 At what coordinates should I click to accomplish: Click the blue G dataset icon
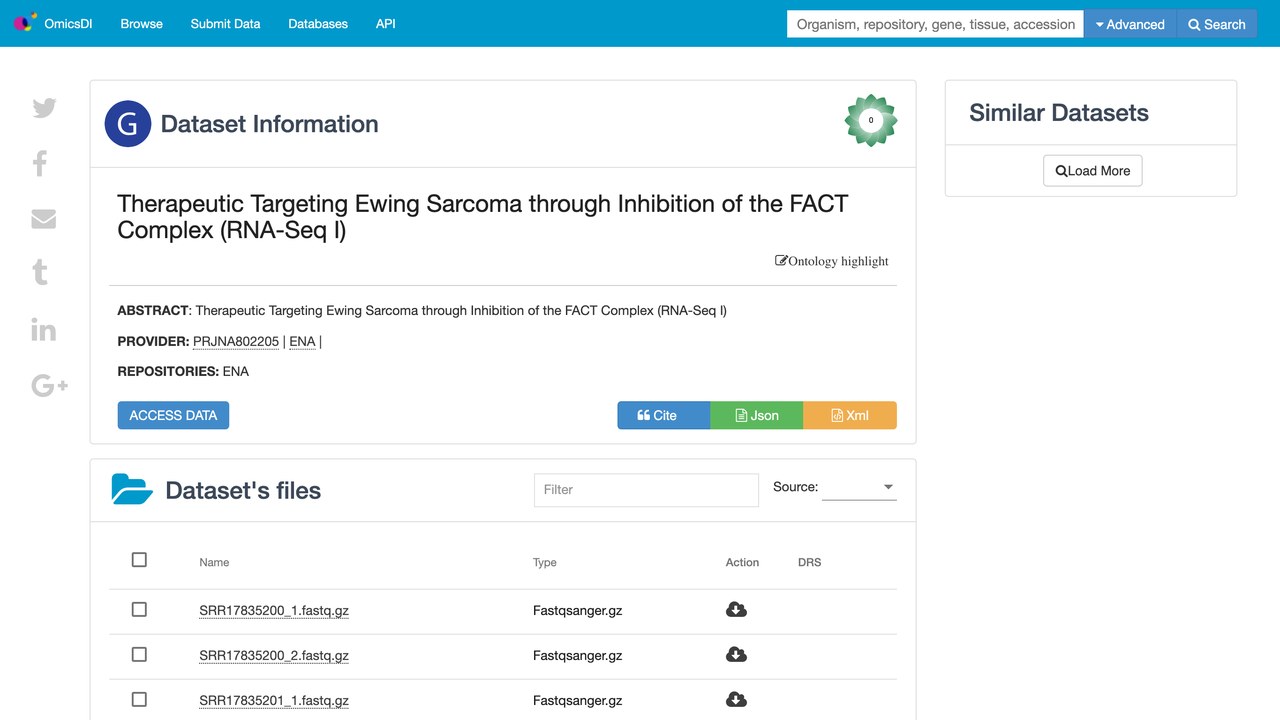click(128, 124)
